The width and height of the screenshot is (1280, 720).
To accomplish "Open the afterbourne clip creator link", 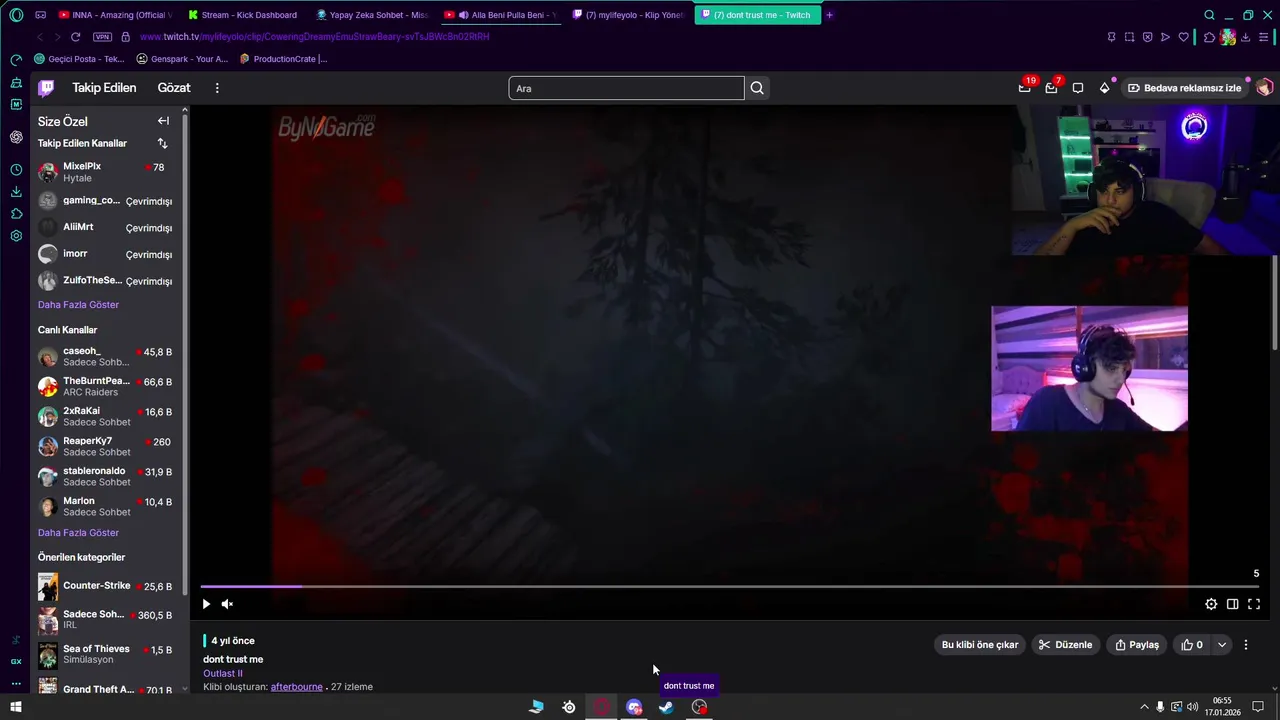I will click(x=296, y=687).
